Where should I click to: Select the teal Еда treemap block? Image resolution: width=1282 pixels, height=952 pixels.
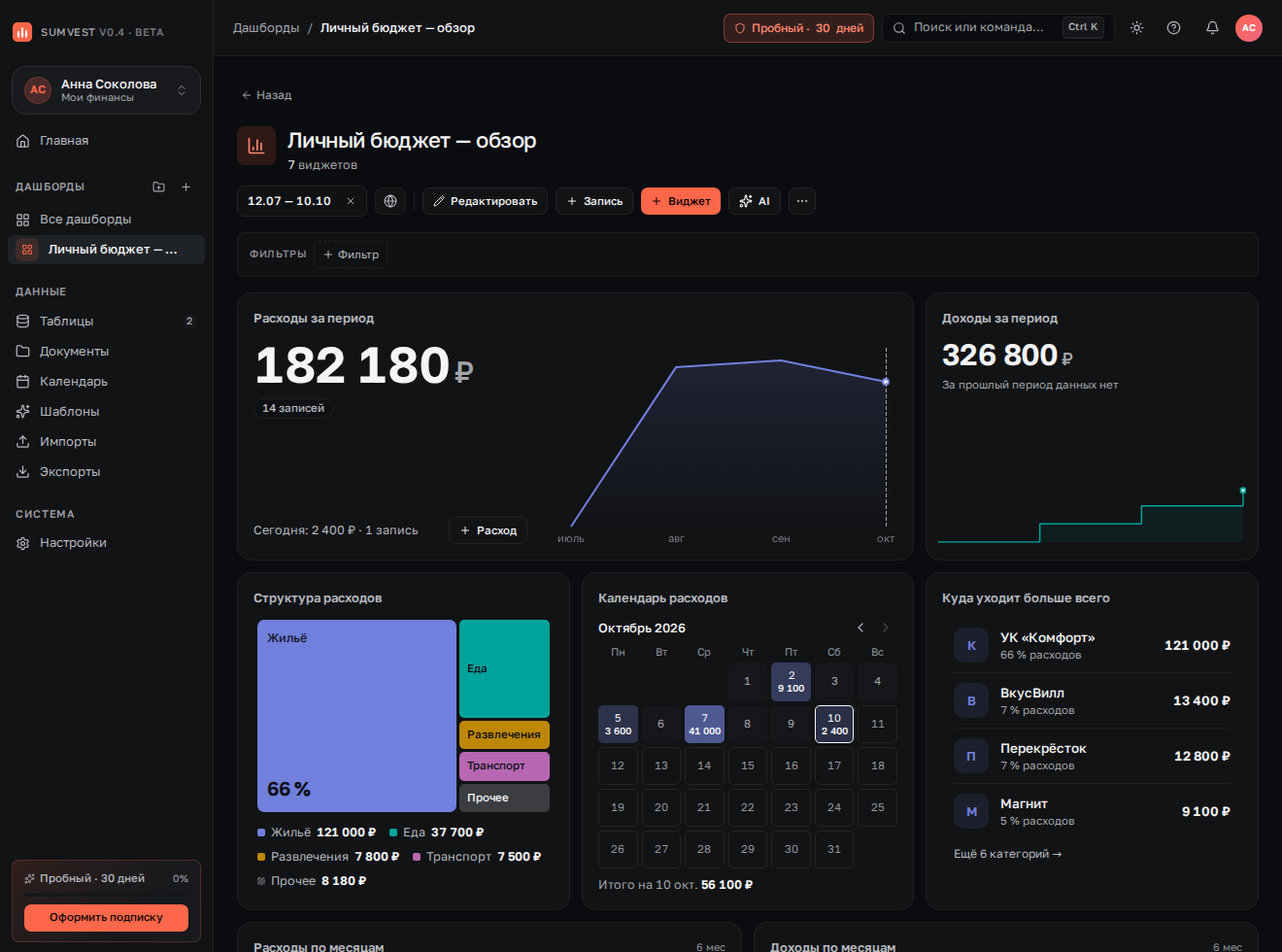[x=504, y=668]
